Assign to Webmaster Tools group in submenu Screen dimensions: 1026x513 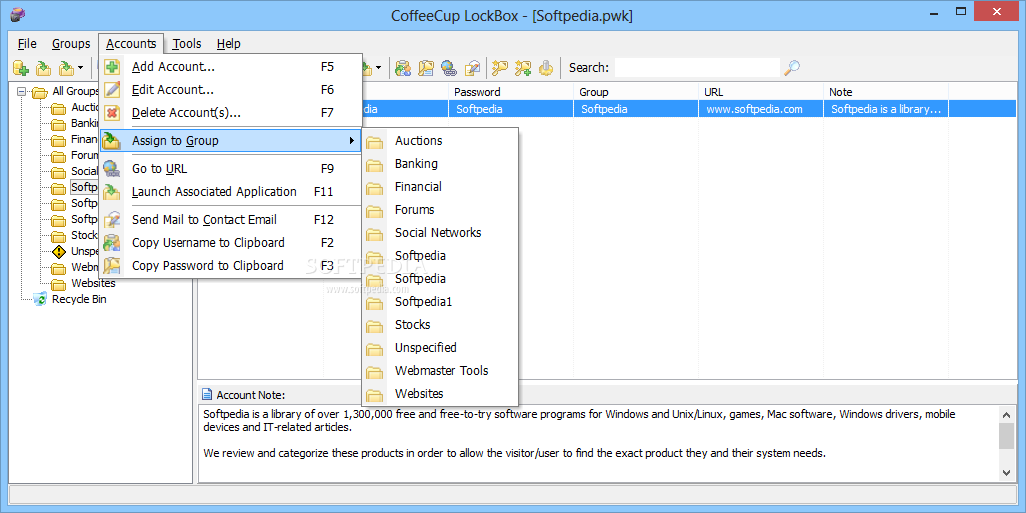pyautogui.click(x=440, y=370)
